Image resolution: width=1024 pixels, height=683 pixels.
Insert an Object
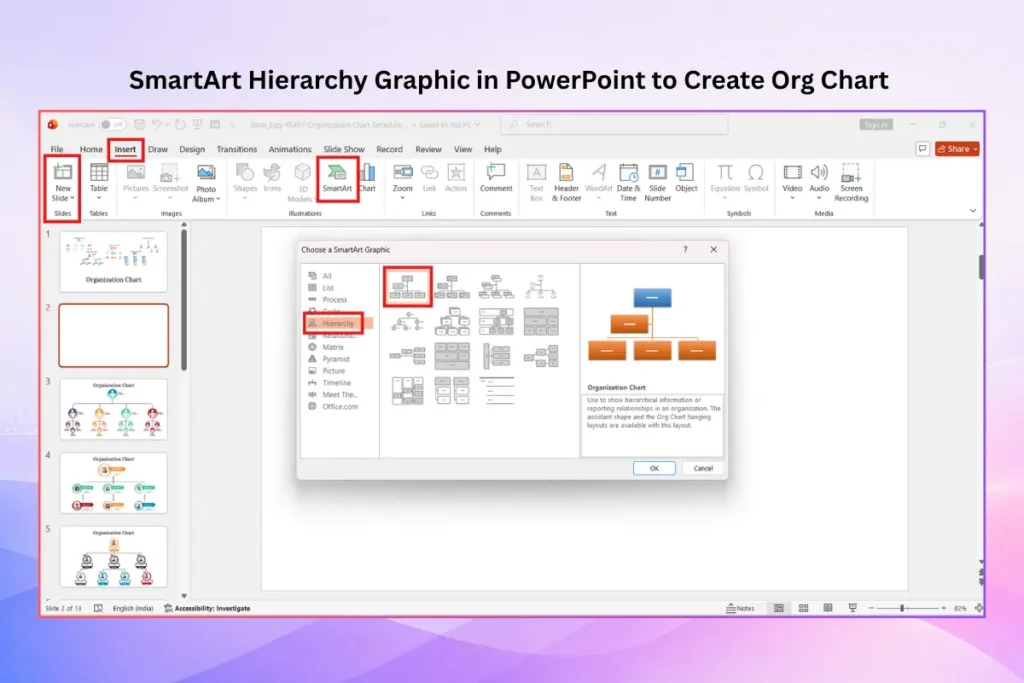[686, 178]
